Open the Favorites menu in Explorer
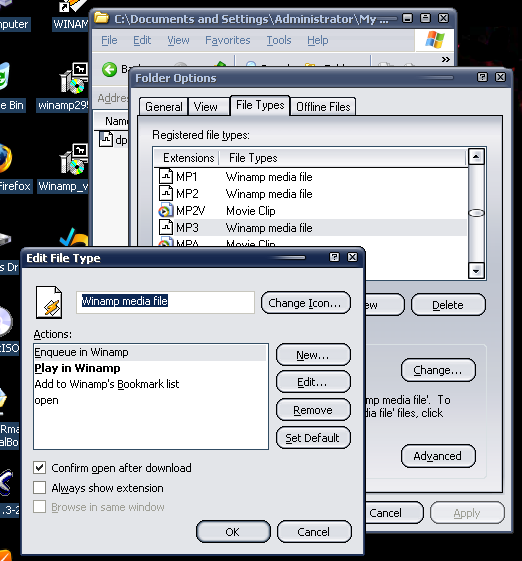This screenshot has width=522, height=561. pyautogui.click(x=228, y=40)
